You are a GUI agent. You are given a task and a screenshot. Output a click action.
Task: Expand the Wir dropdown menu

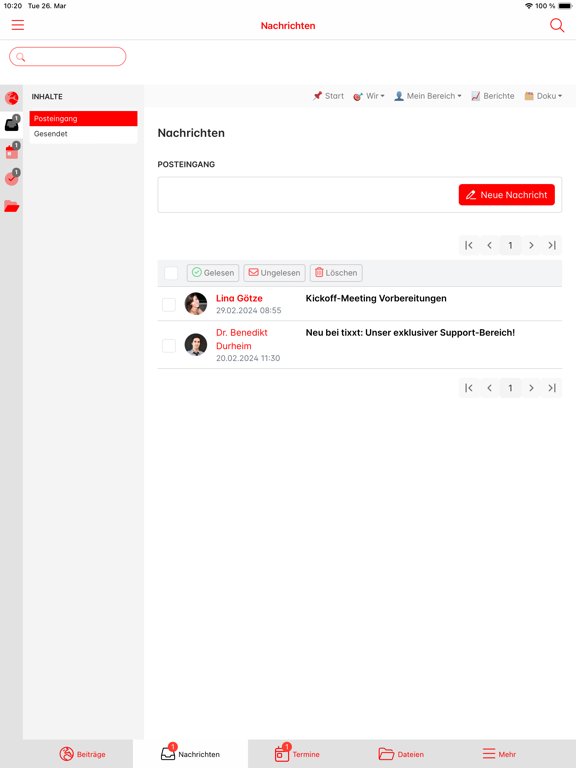click(x=369, y=96)
